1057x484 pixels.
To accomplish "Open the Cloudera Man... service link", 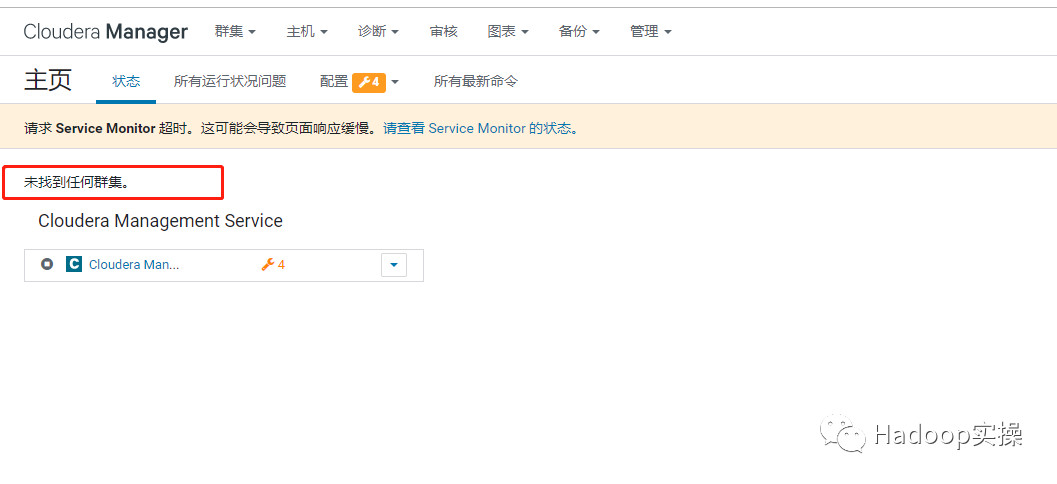I will point(134,264).
